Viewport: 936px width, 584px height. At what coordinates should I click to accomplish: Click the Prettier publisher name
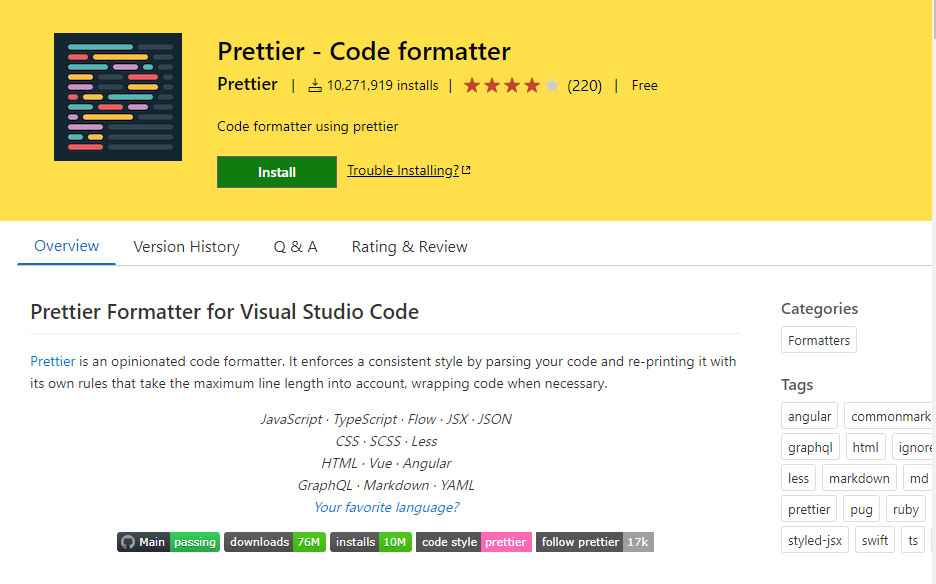click(247, 84)
